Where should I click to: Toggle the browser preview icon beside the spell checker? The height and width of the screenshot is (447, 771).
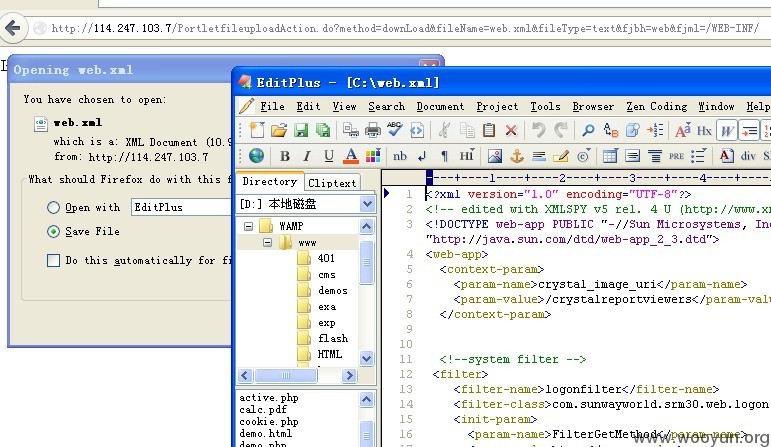point(416,130)
